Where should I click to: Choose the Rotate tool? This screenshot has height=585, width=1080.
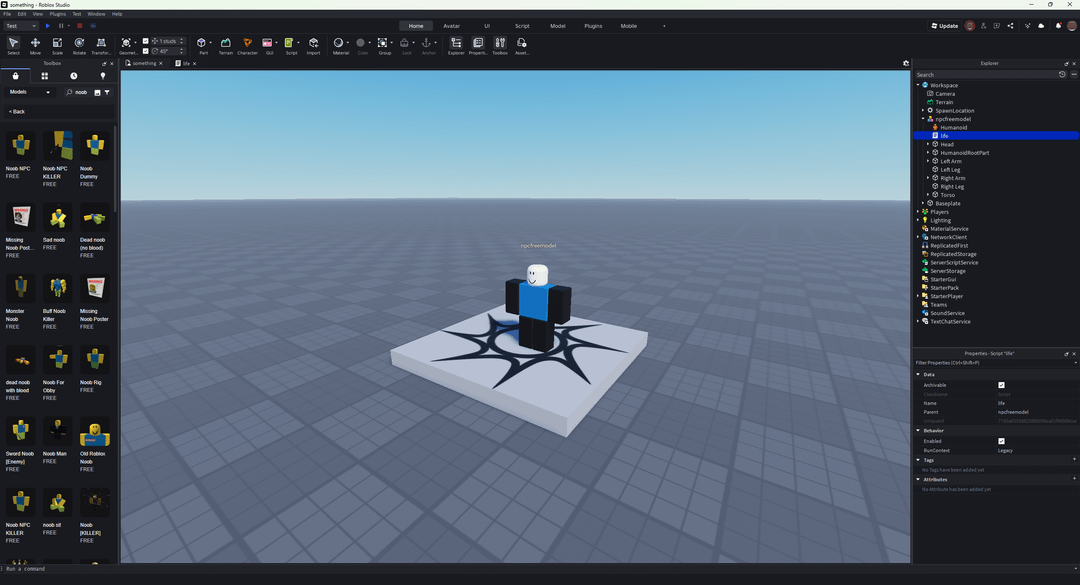[x=79, y=44]
